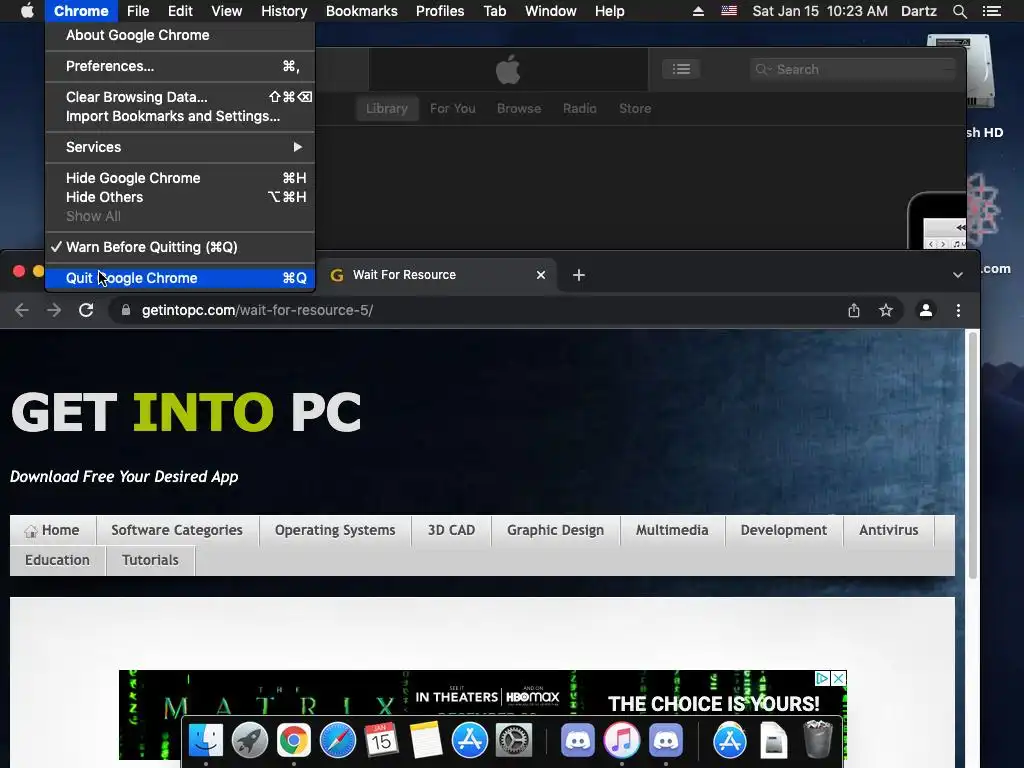
Task: Open the Tutorials nav link
Action: click(150, 560)
